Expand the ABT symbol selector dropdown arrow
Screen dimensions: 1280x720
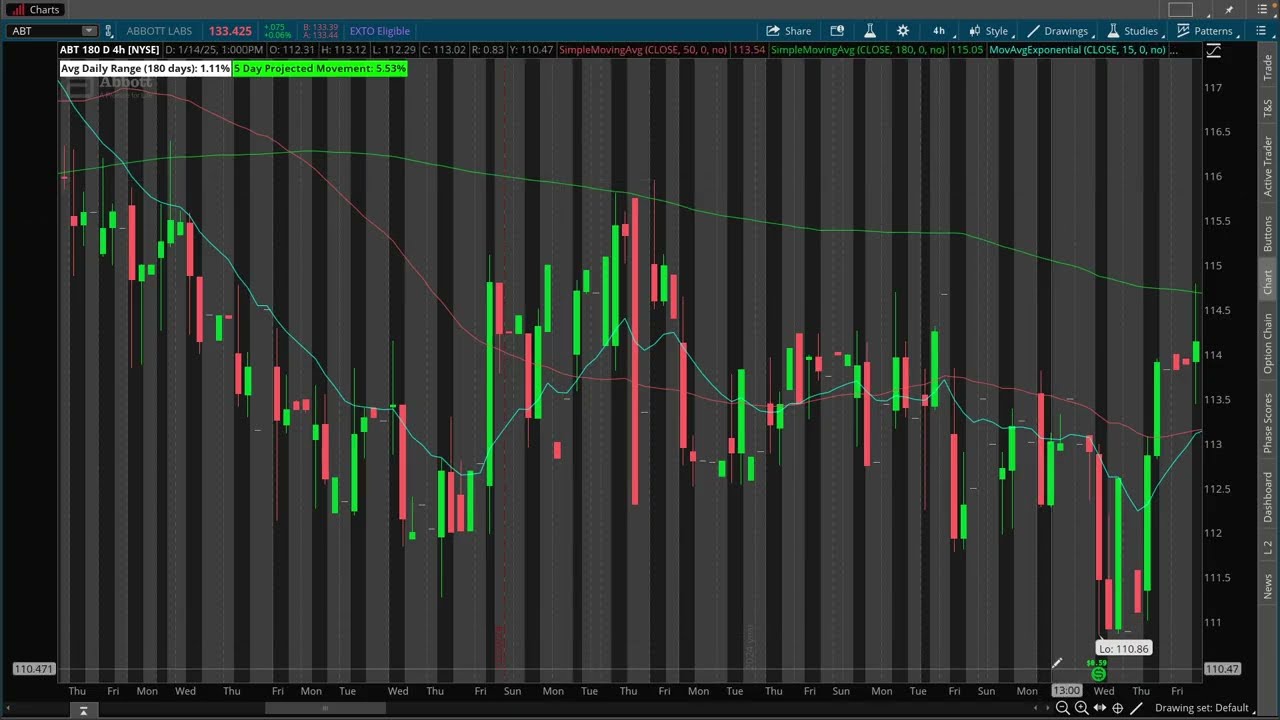[x=89, y=31]
